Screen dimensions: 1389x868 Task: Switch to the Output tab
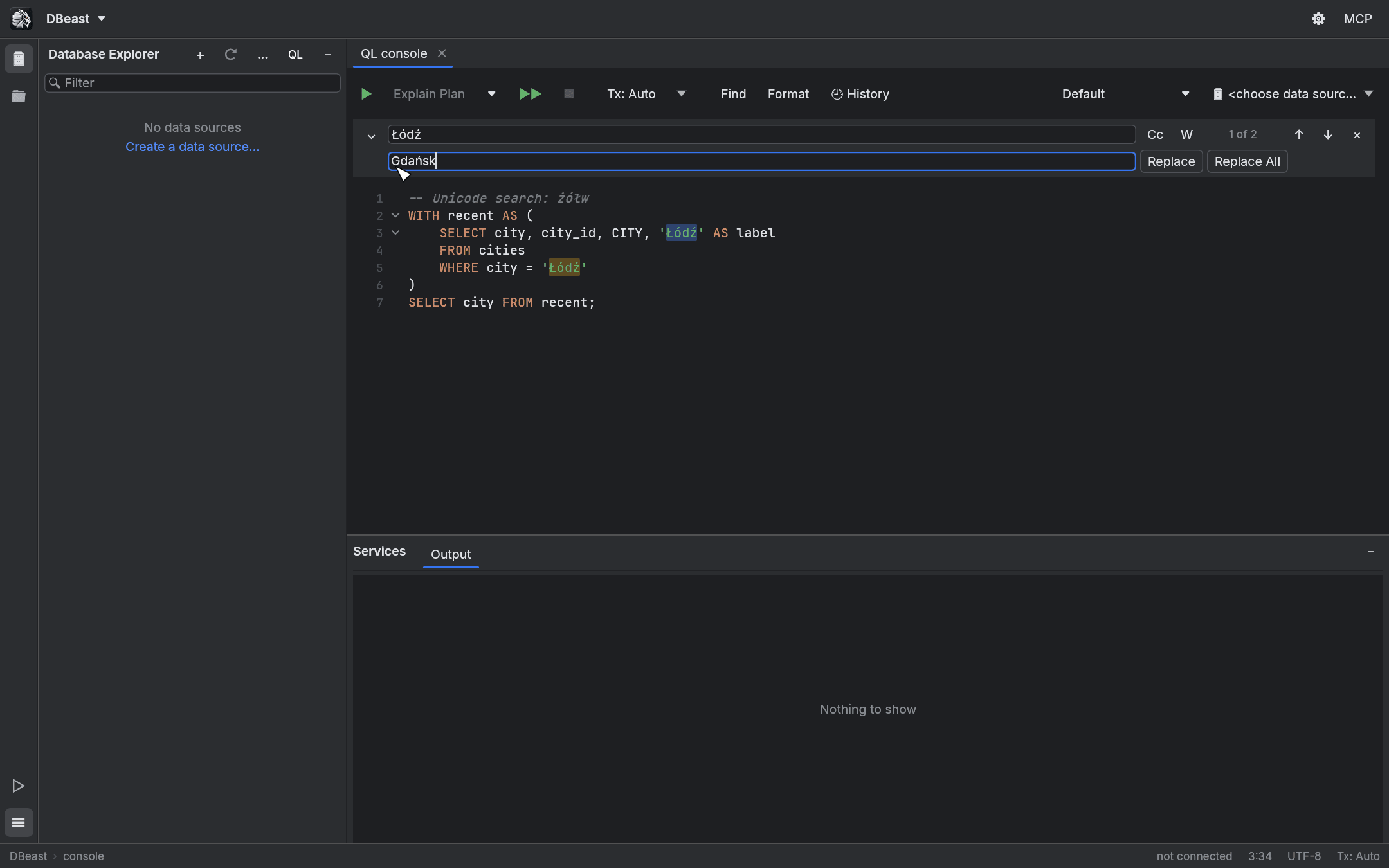tap(451, 554)
